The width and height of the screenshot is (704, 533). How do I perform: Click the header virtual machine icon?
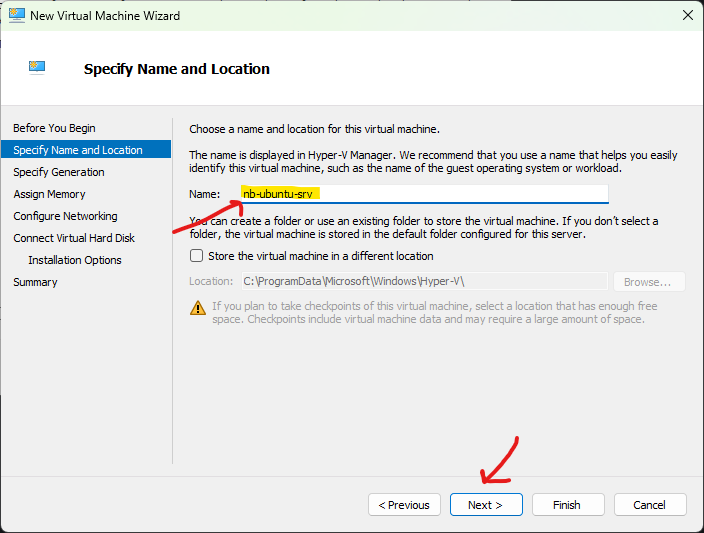coord(37,68)
